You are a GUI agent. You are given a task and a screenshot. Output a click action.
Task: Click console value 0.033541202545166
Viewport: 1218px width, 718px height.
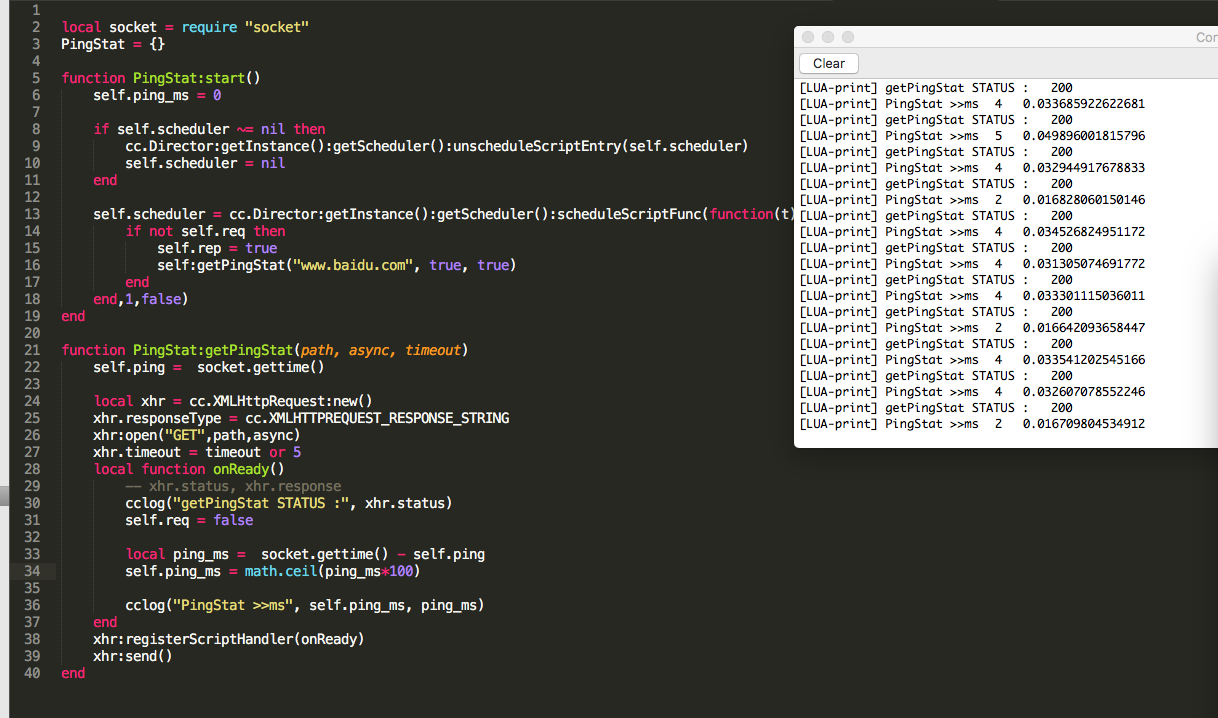pyautogui.click(x=1084, y=360)
